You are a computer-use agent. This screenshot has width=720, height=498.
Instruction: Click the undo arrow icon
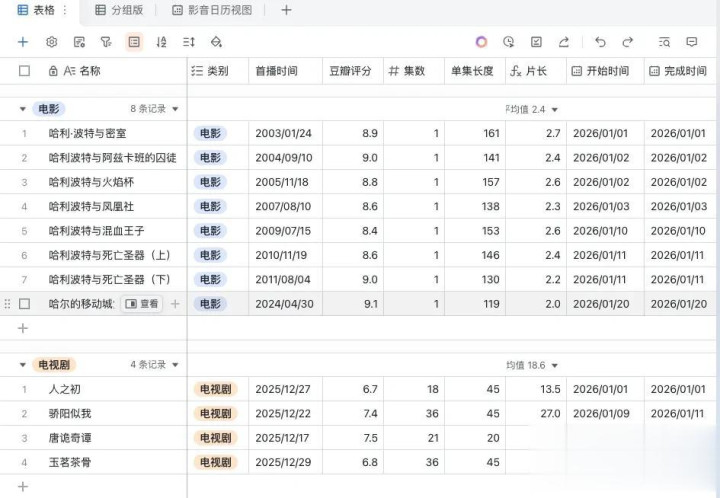(600, 42)
